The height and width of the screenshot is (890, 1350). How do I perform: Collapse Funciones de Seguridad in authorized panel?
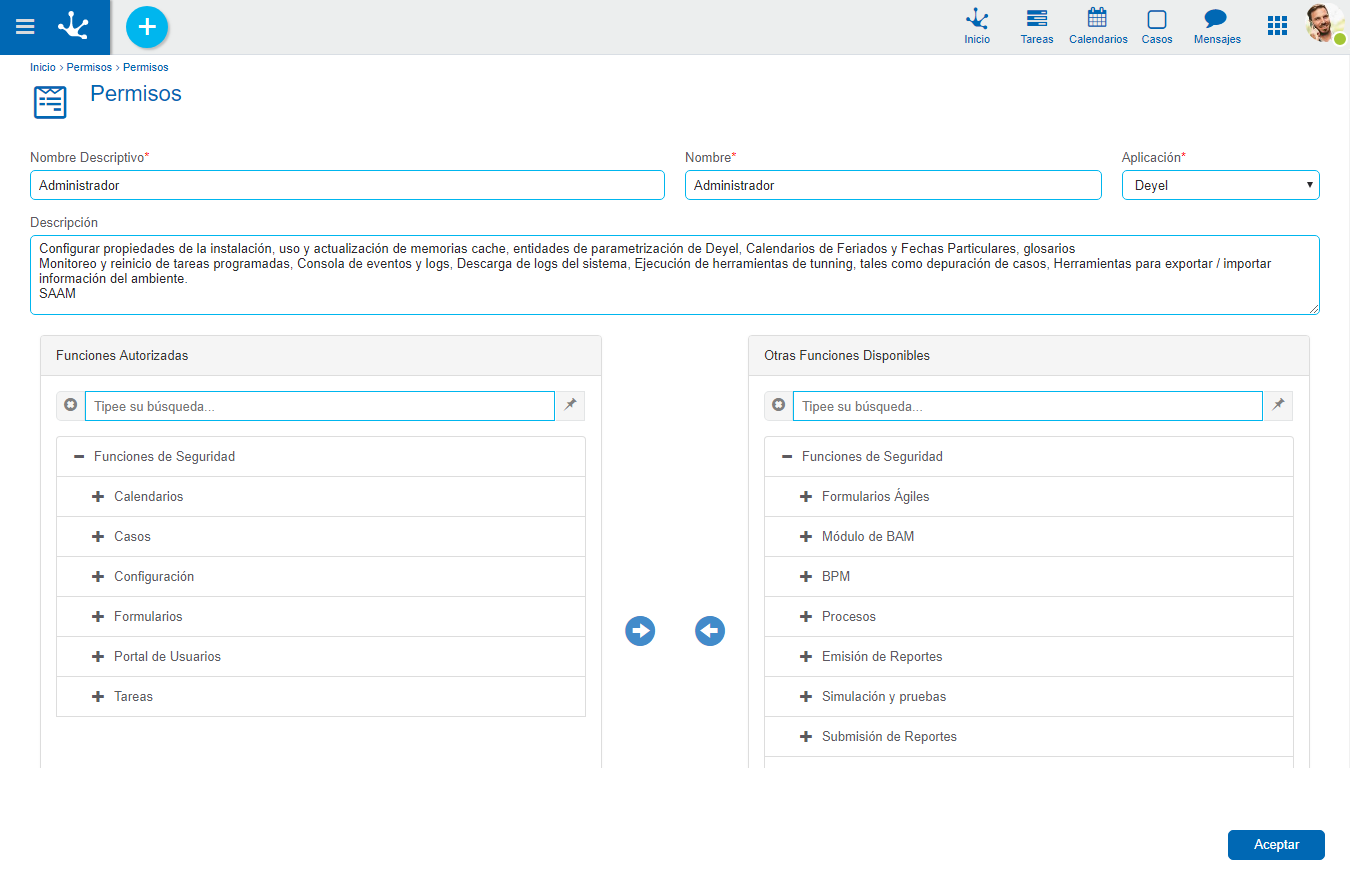click(79, 457)
